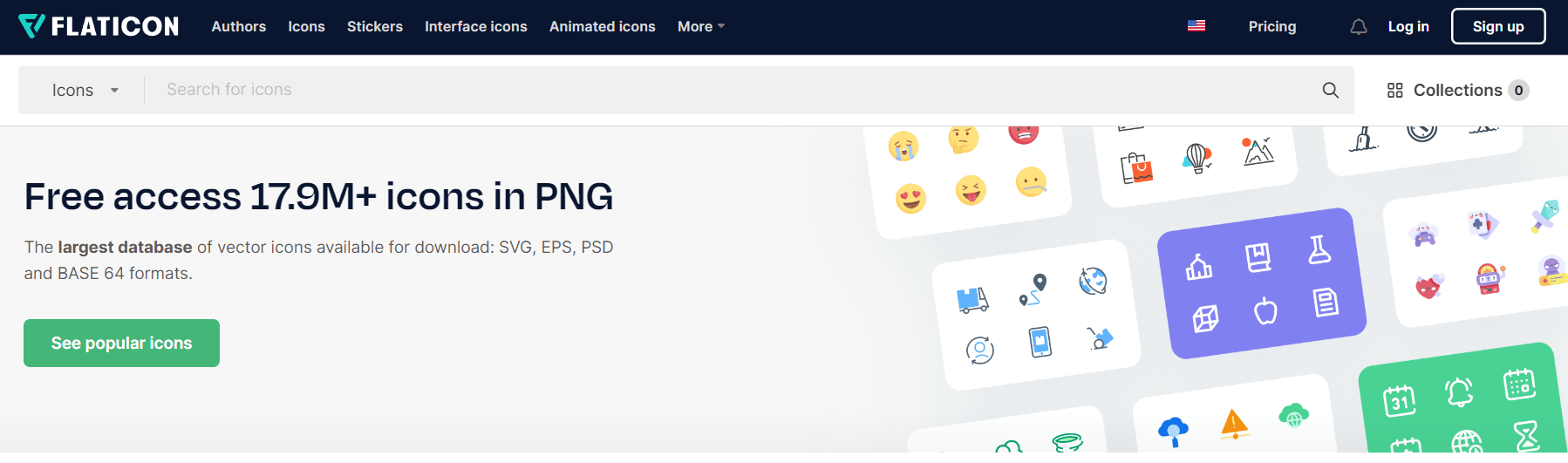Select the blue delivery truck icon

pyautogui.click(x=972, y=300)
